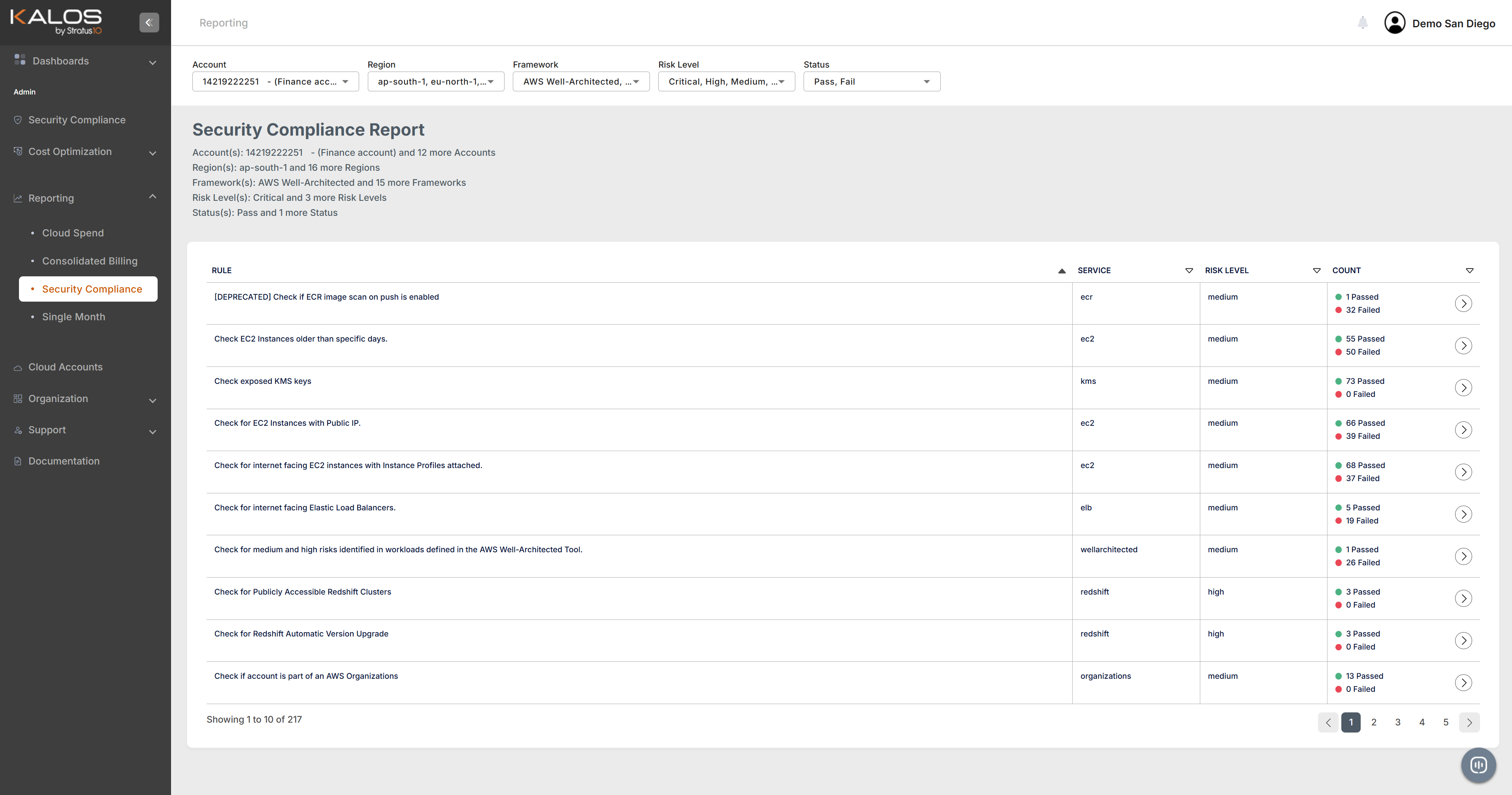The width and height of the screenshot is (1512, 795).
Task: Go to next page arrow in pagination
Action: coord(1469,722)
